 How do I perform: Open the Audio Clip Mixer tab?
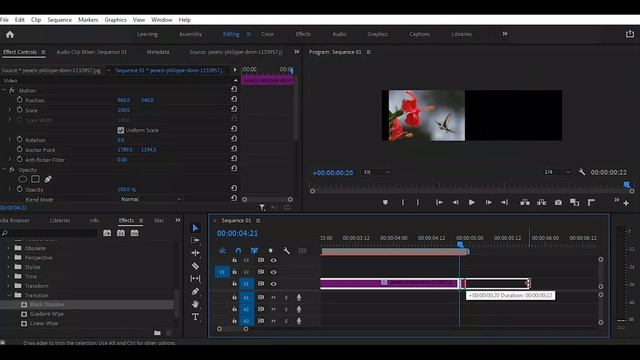click(91, 52)
